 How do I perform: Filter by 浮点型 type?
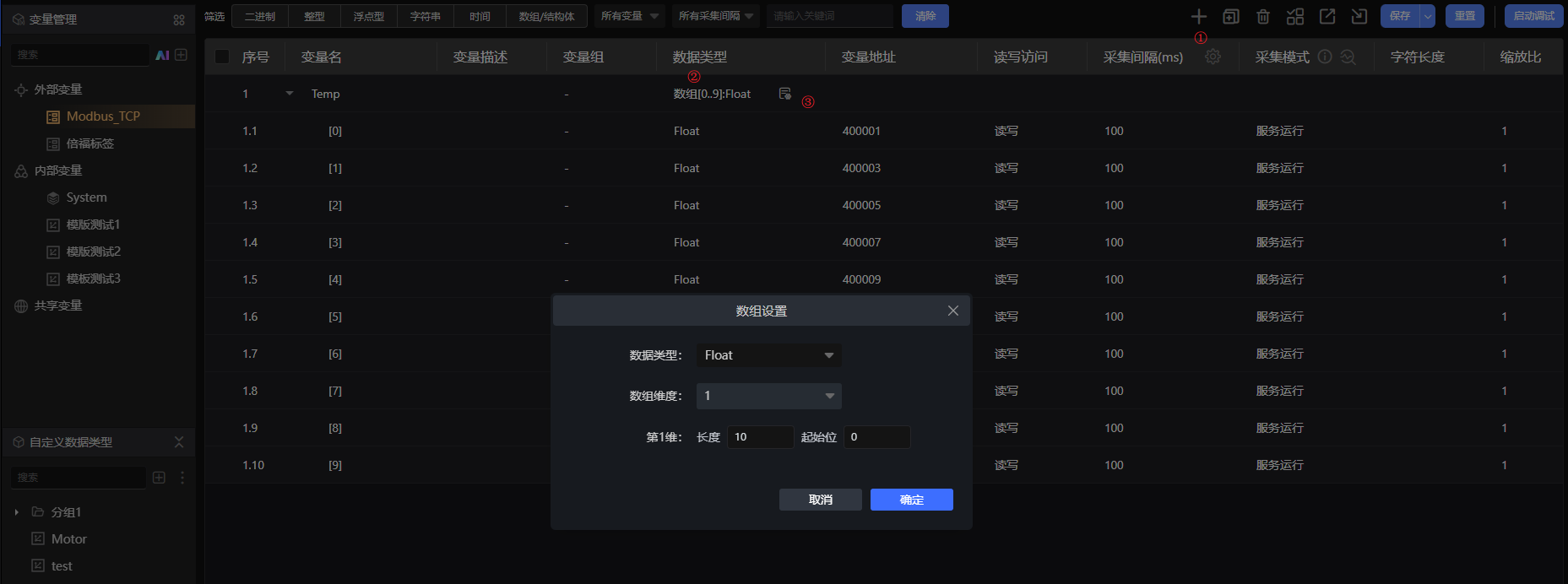click(368, 16)
